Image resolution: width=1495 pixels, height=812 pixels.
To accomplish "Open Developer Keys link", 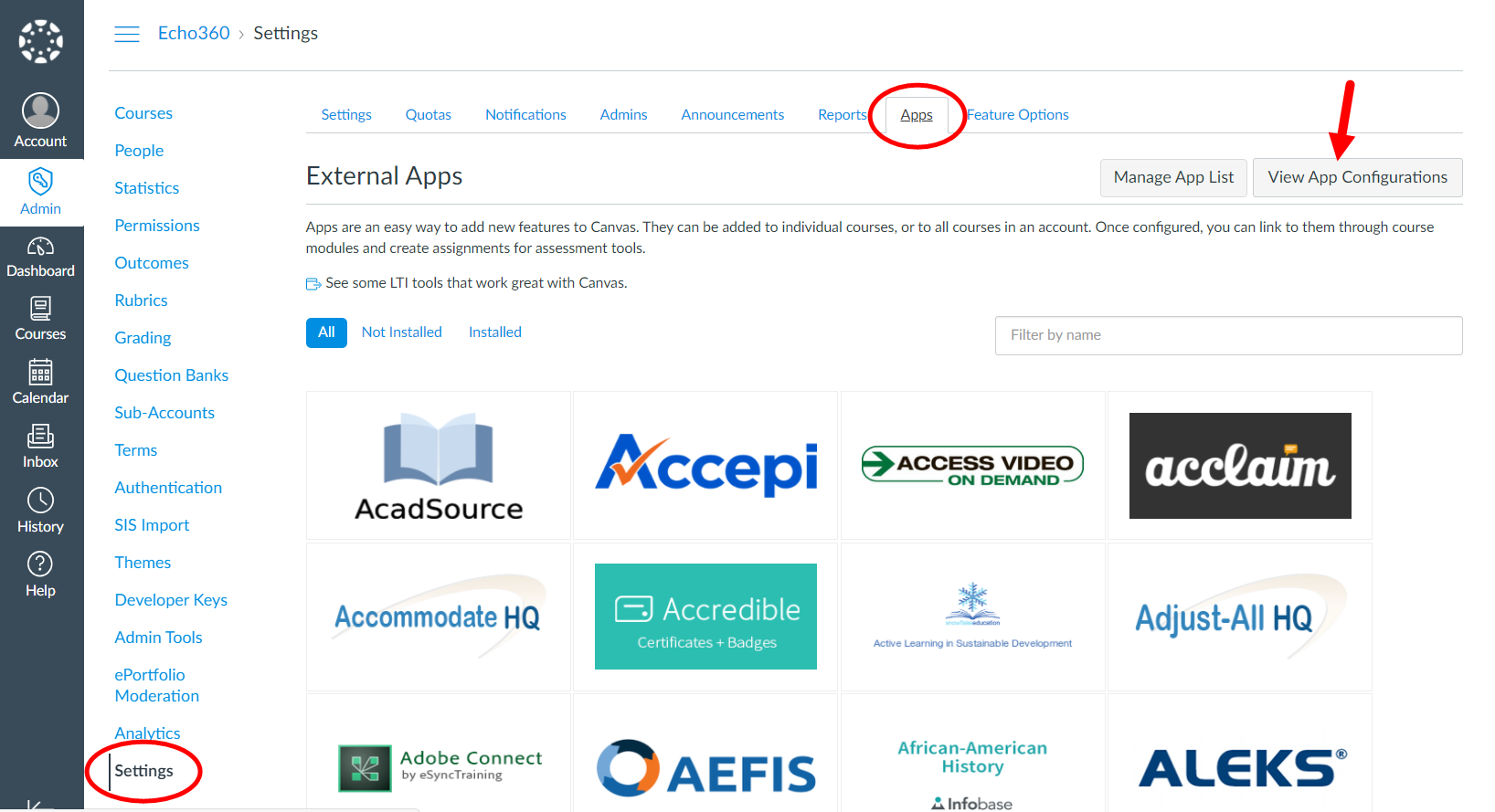I will 171,600.
